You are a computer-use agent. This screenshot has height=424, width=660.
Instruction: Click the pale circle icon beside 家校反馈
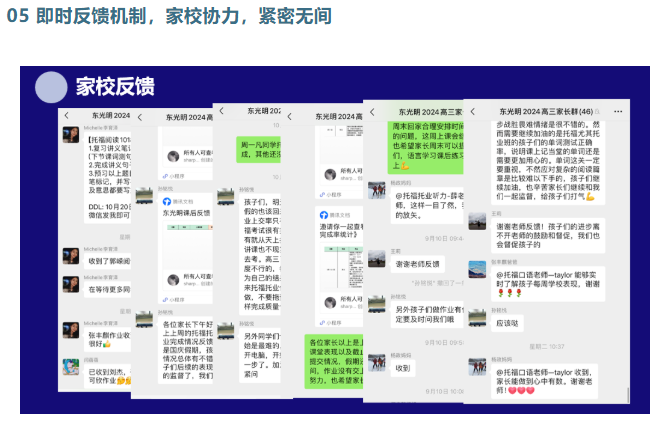(51, 87)
